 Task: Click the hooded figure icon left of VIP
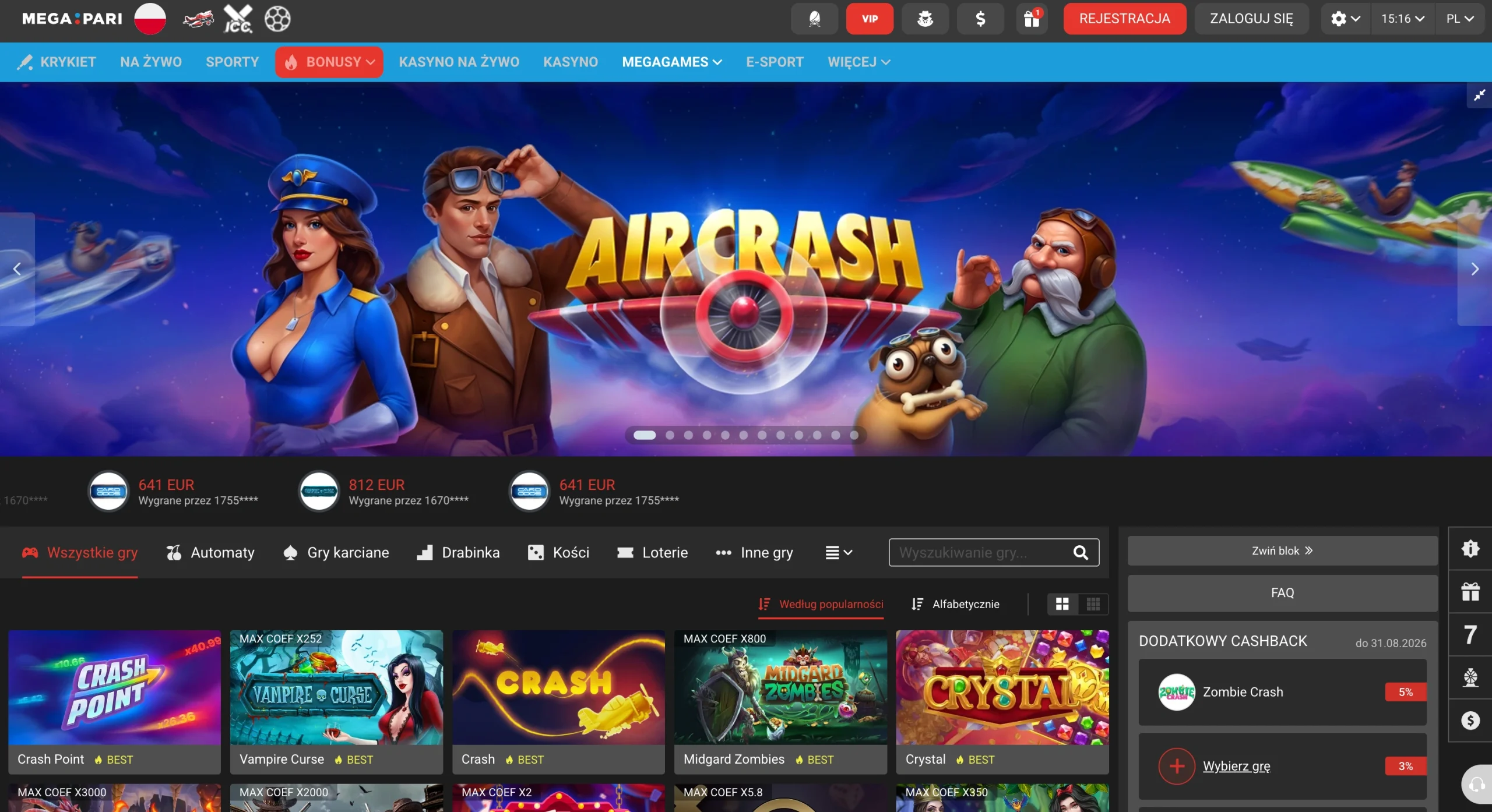(814, 19)
